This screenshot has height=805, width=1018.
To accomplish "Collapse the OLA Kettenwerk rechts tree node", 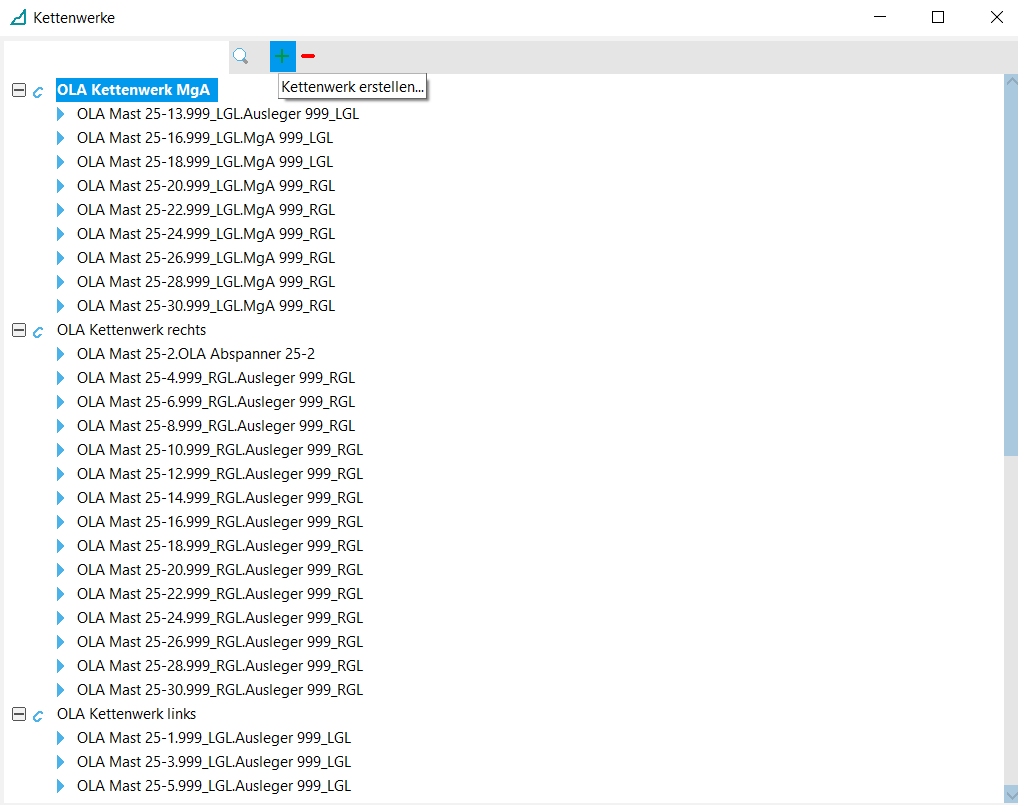I will coord(18,330).
